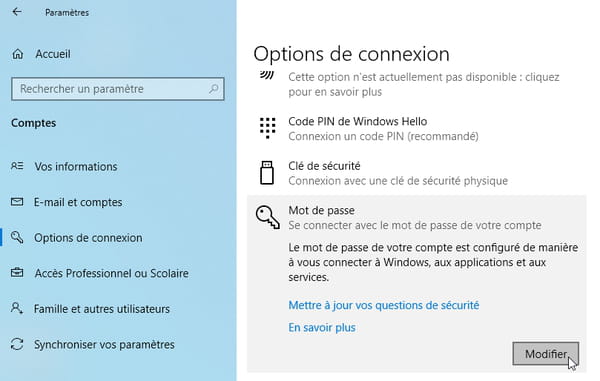This screenshot has height=381, width=600.
Task: Click the sync arrows icon
Action: pyautogui.click(x=17, y=344)
